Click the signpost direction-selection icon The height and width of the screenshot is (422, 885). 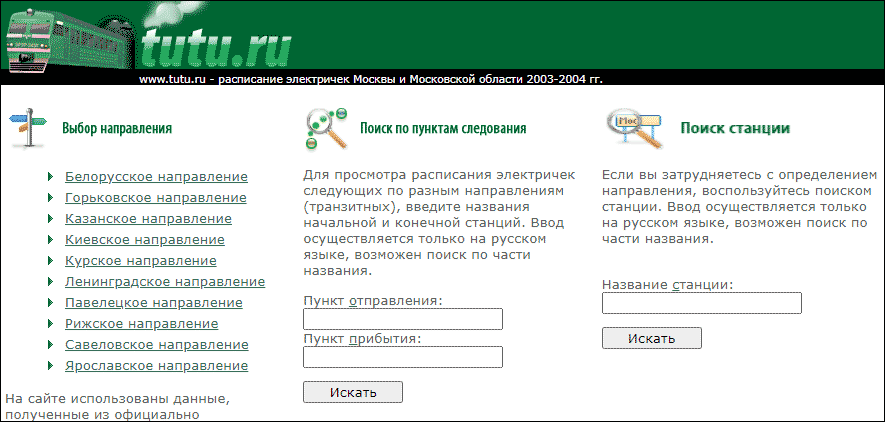[x=29, y=128]
